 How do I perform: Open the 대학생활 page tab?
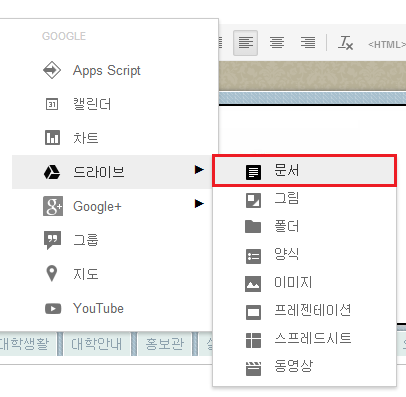coord(27,344)
